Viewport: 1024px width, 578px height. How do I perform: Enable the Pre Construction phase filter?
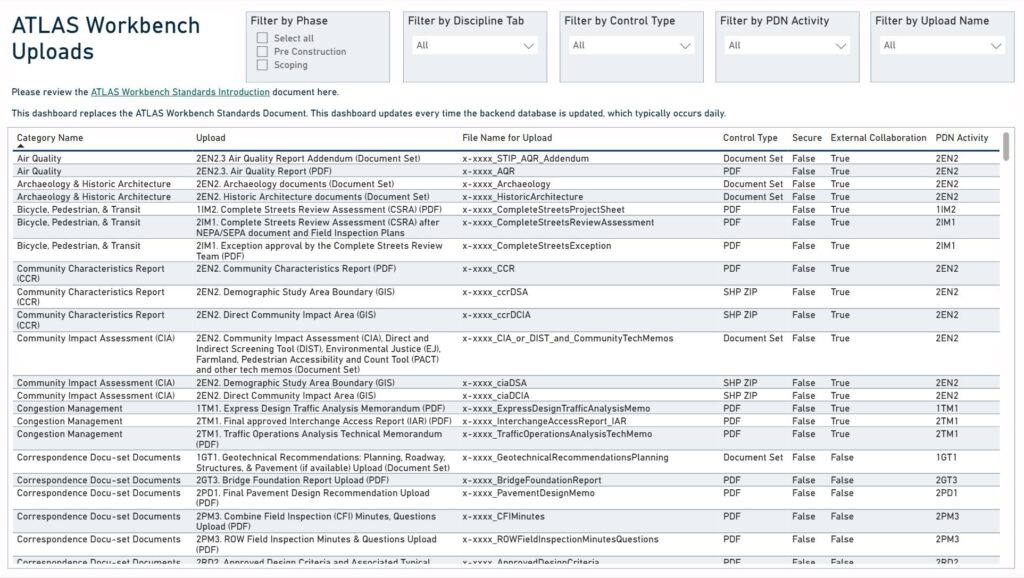[262, 52]
